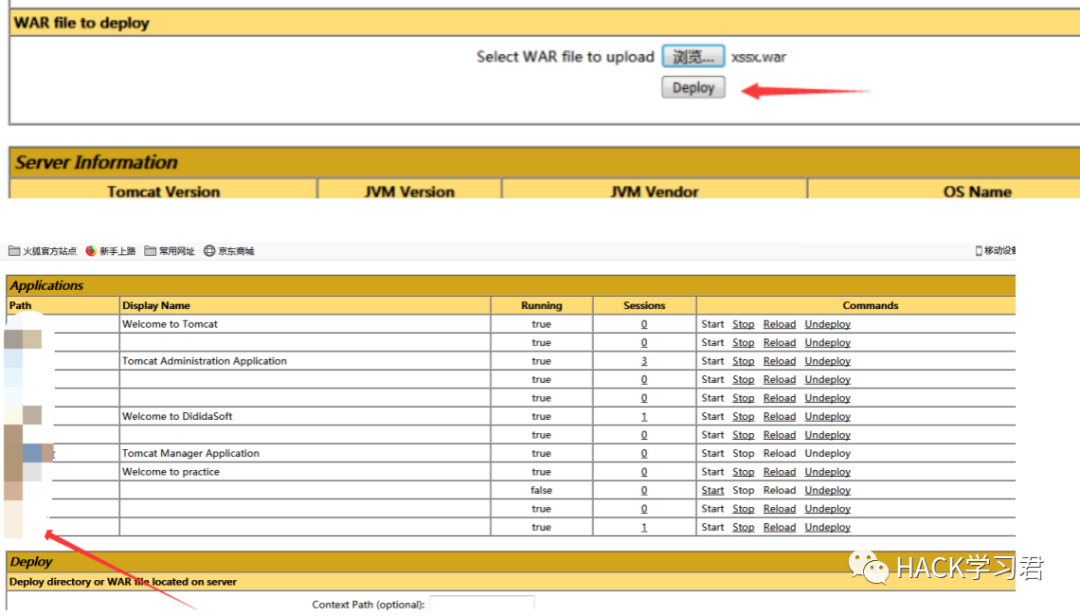1080x616 pixels.
Task: Open the 3 sessions link for Administration Application
Action: [644, 361]
